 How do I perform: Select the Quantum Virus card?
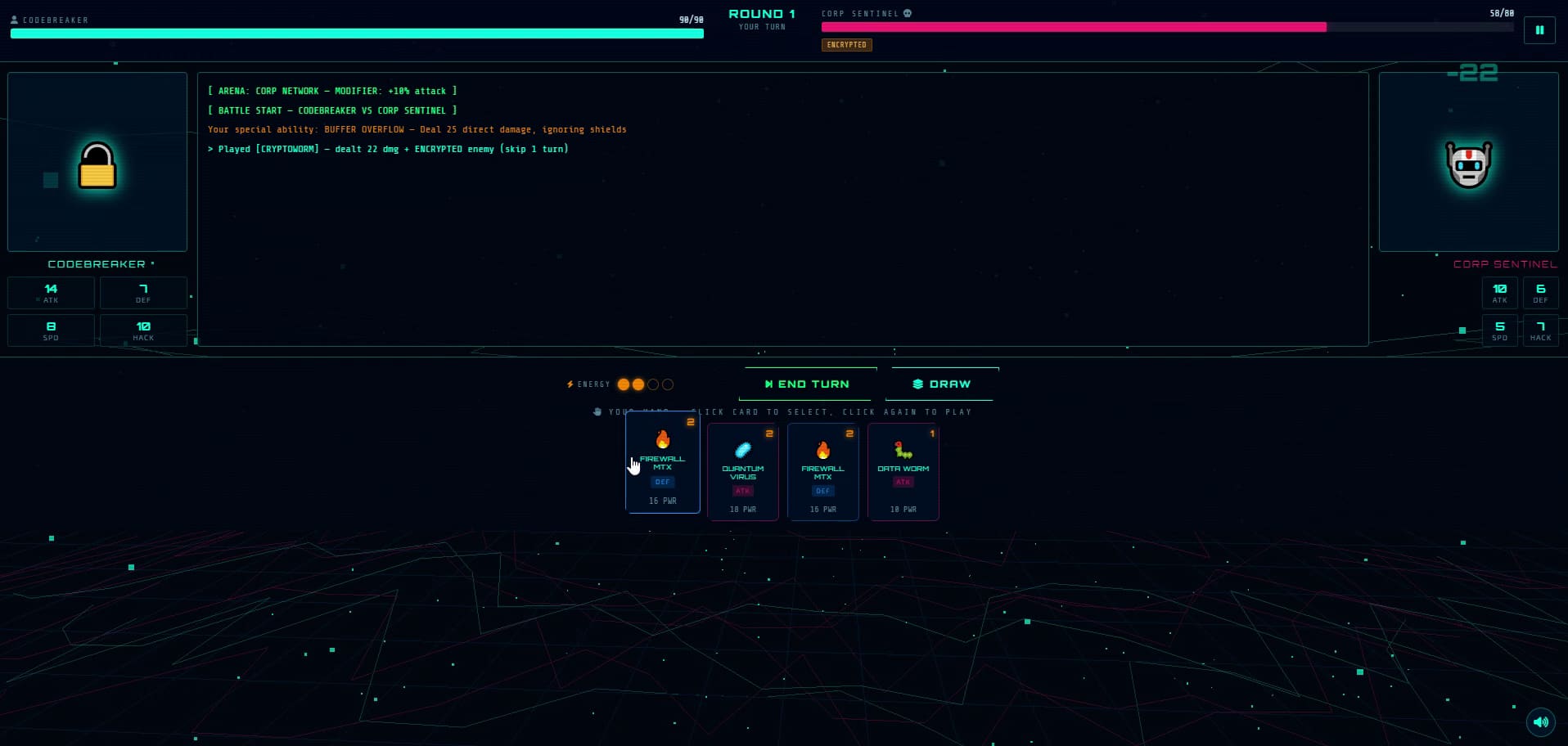[742, 471]
